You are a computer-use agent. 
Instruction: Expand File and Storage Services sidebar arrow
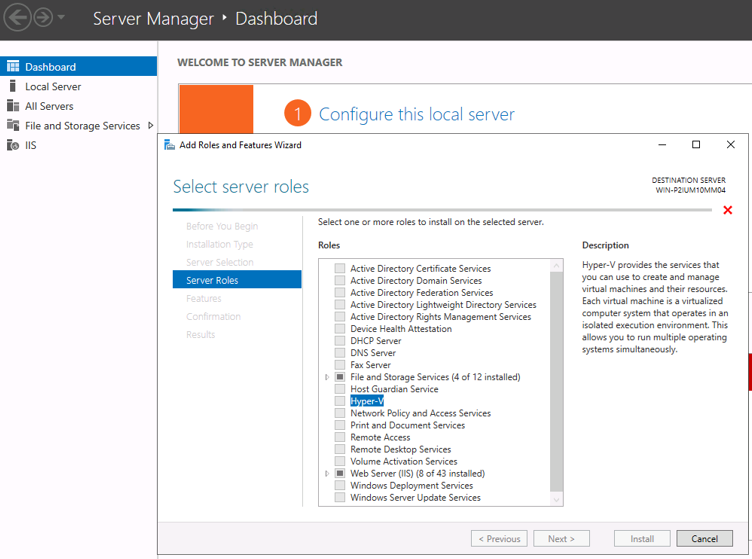[x=151, y=126]
